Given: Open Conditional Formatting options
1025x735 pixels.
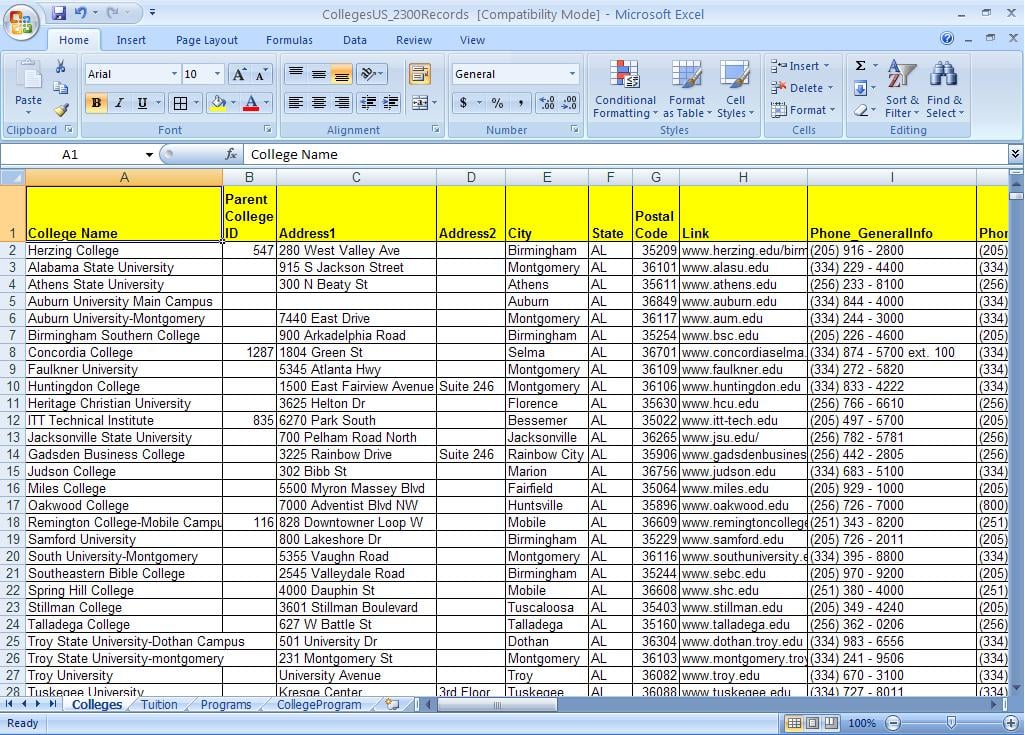Looking at the screenshot, I should tap(625, 90).
